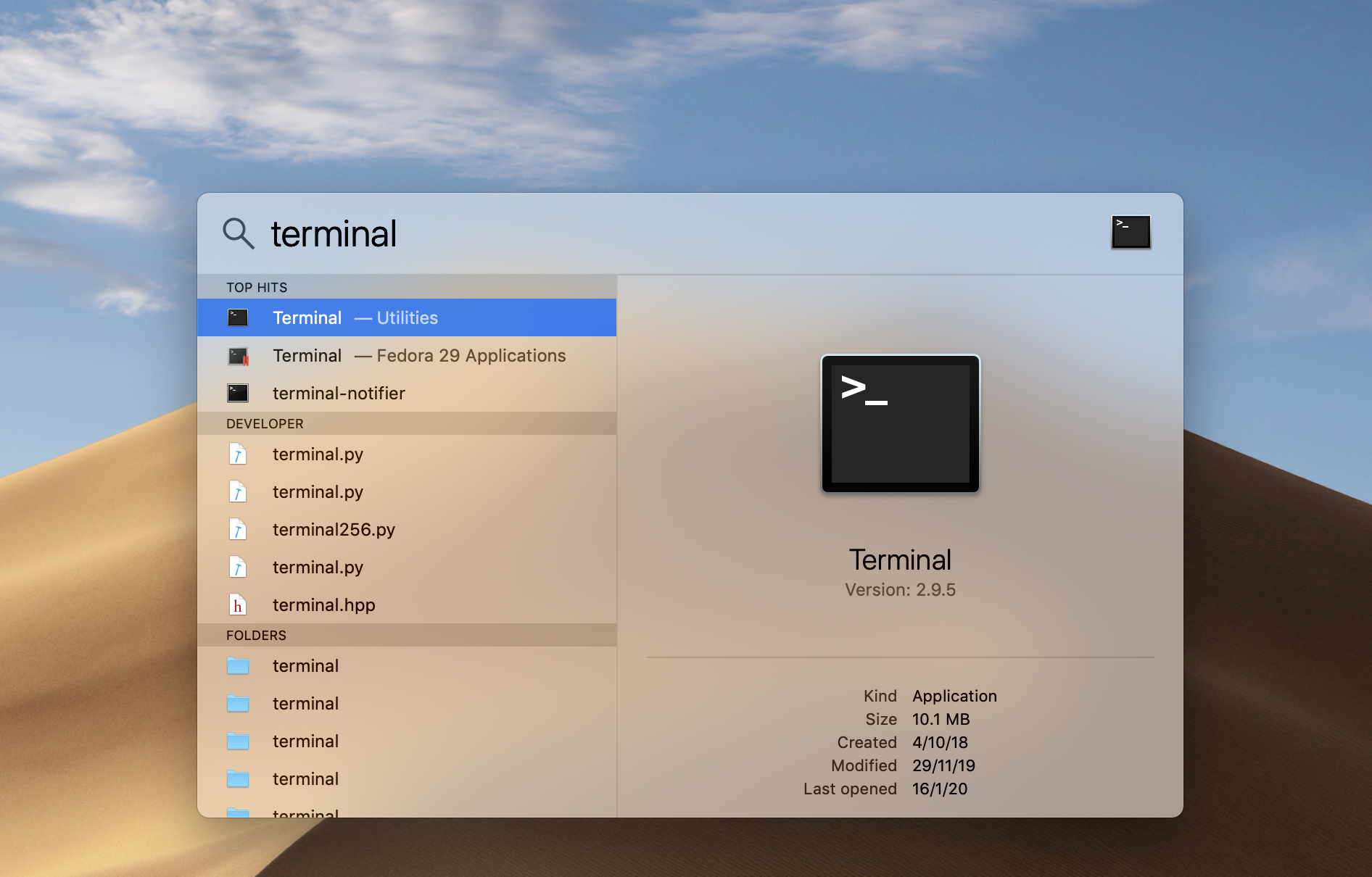Select terminal.py directly above terminal.hpp
The height and width of the screenshot is (877, 1372).
click(407, 567)
